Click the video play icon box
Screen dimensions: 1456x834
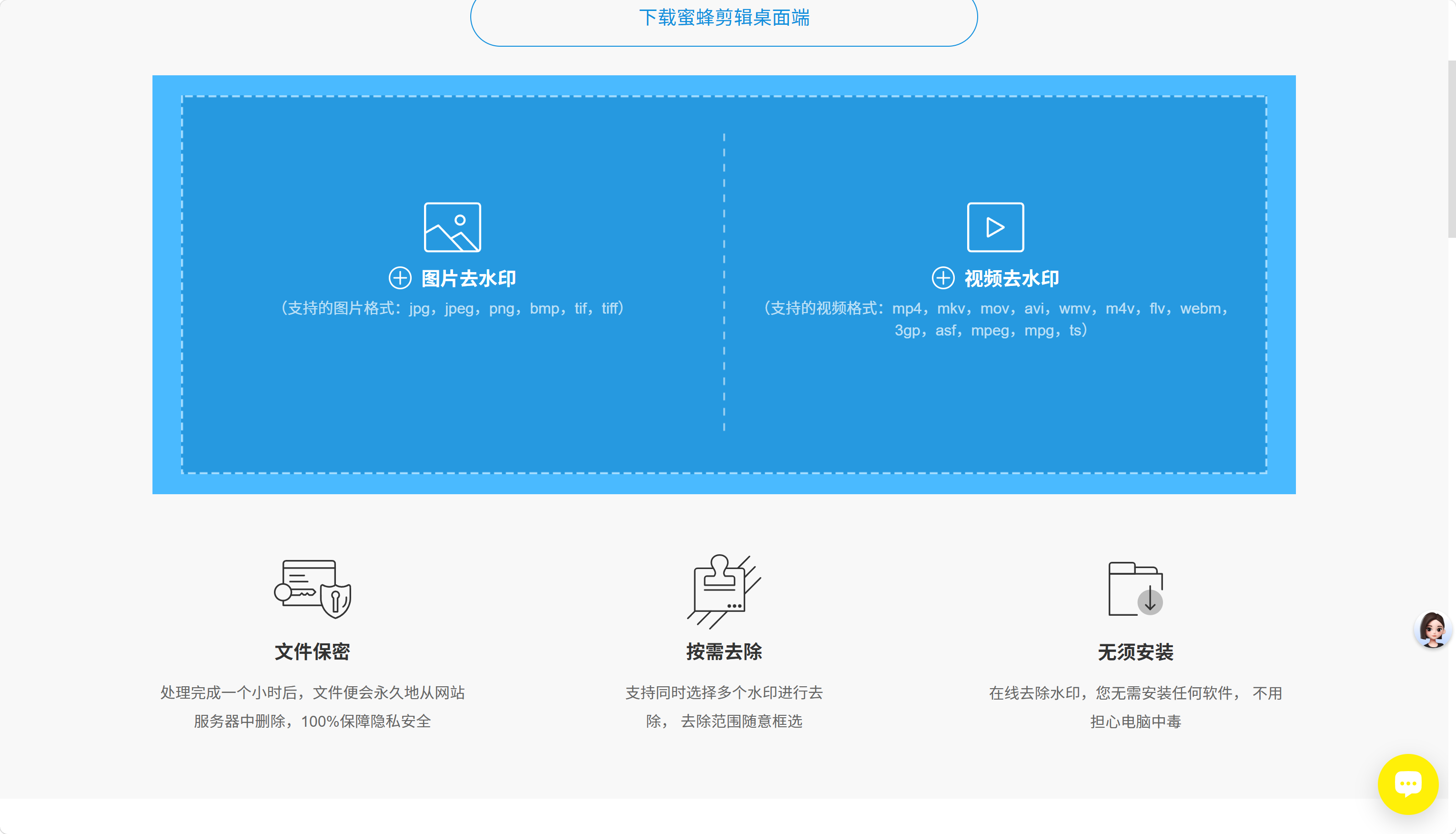(x=995, y=227)
